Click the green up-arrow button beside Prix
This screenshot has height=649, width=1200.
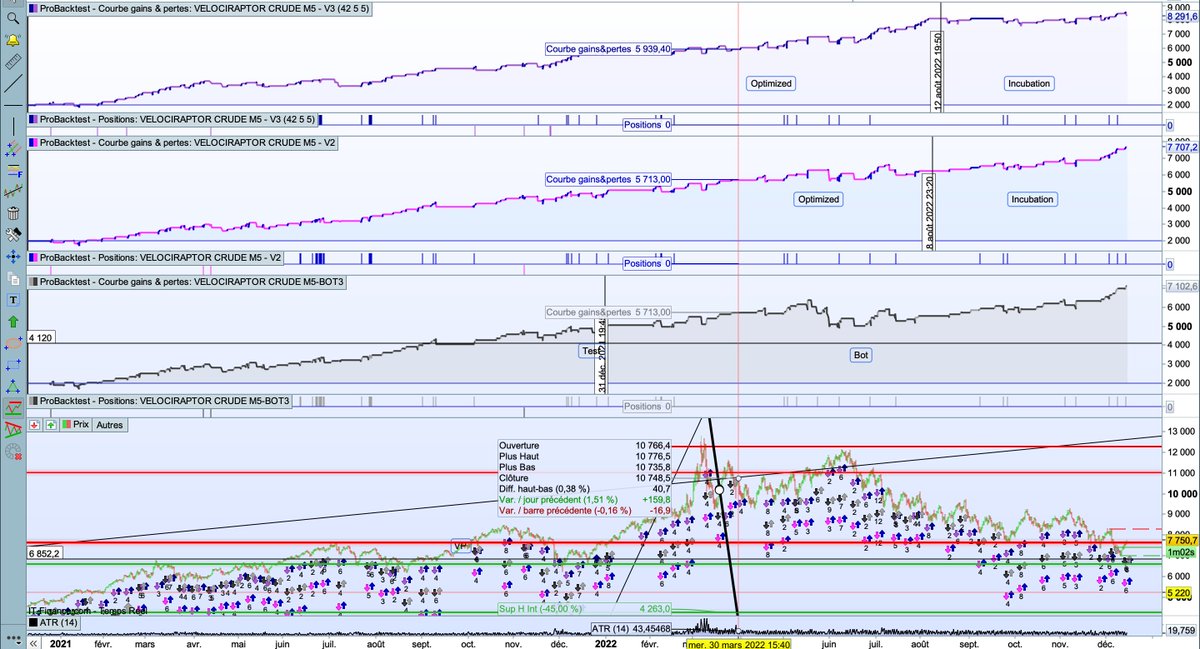(51, 424)
